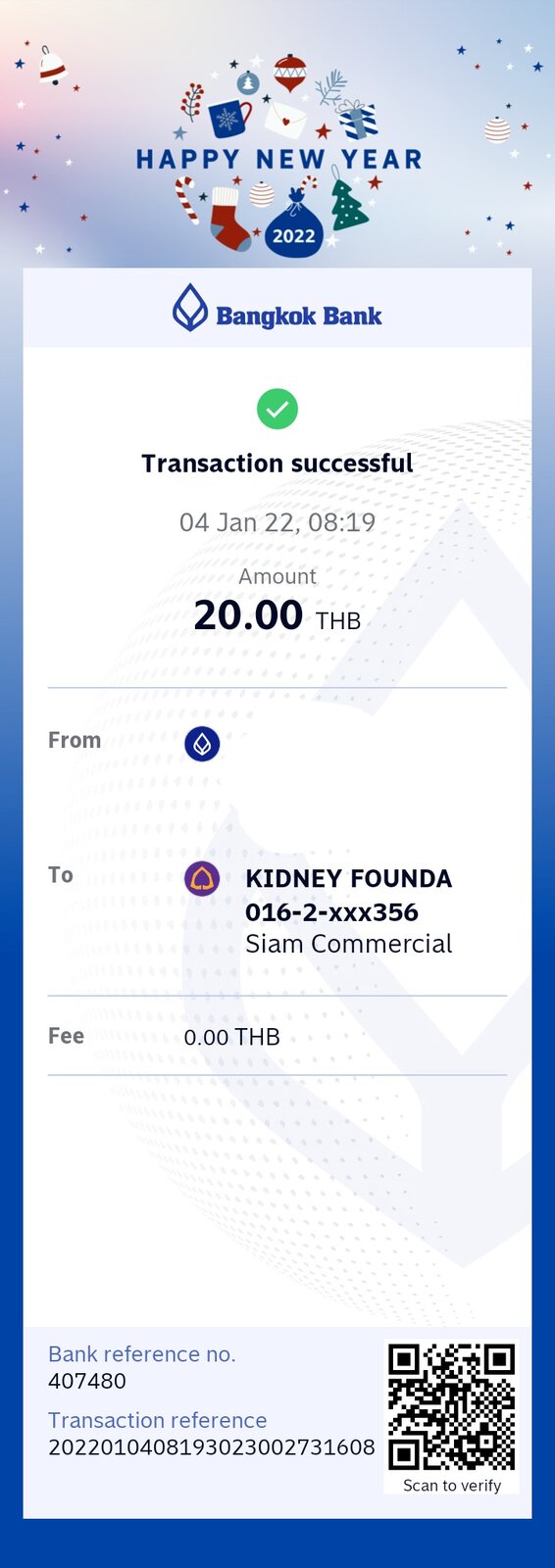This screenshot has height=1568, width=555.
Task: Click the Happy New Year banner text
Action: (278, 159)
